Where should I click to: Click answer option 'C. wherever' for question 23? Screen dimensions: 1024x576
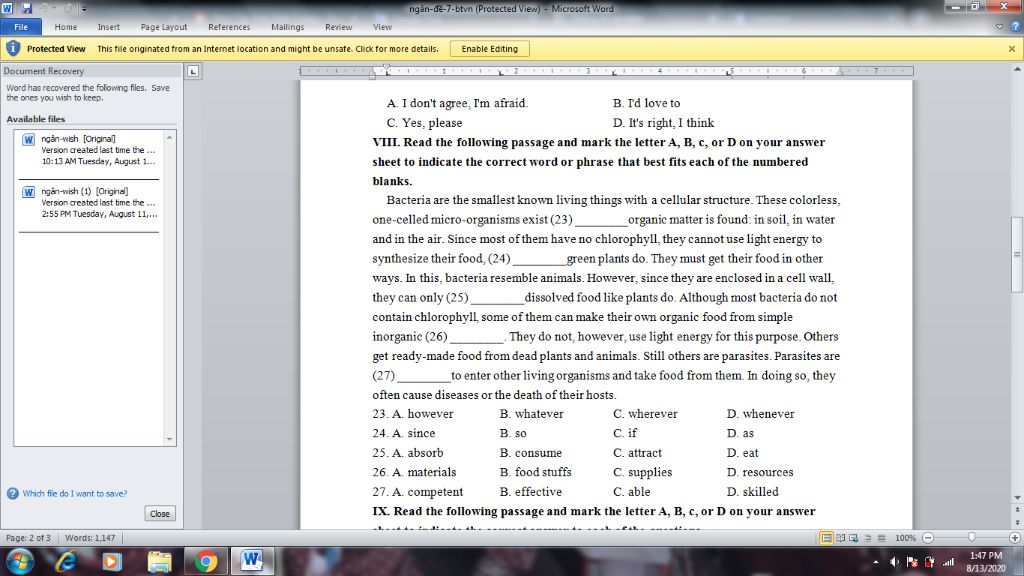click(645, 414)
